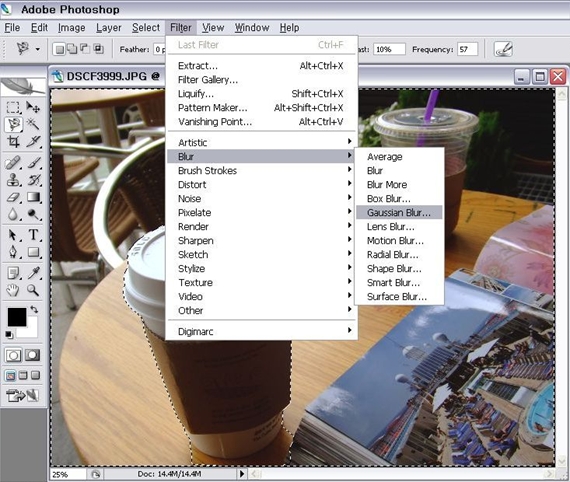The height and width of the screenshot is (482, 570).
Task: Select the Blur tool in toolbox
Action: coord(13,214)
